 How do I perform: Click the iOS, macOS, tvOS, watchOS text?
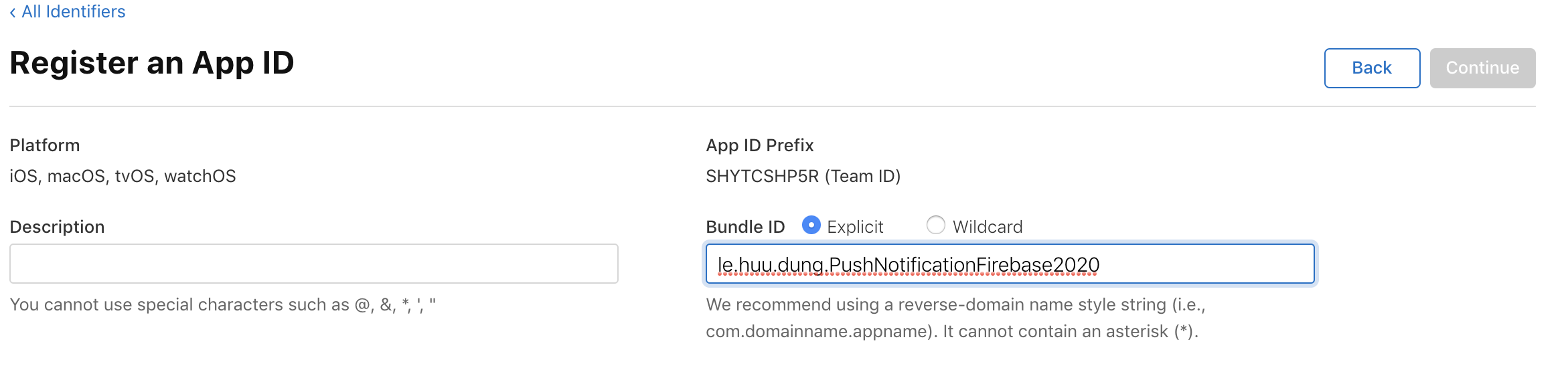coord(123,176)
